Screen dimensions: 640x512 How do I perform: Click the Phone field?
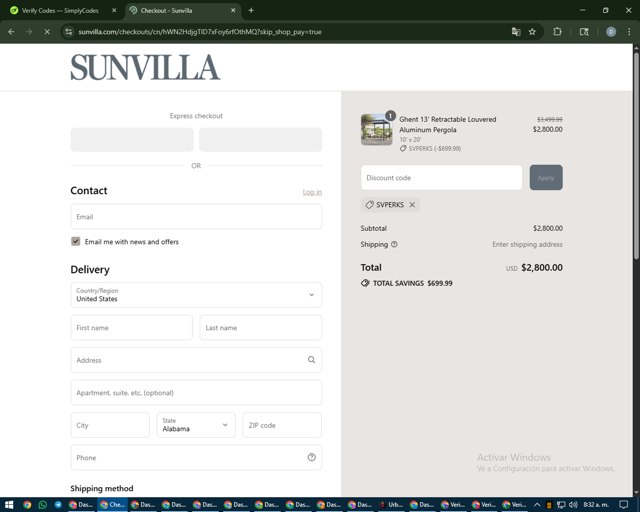[196, 458]
